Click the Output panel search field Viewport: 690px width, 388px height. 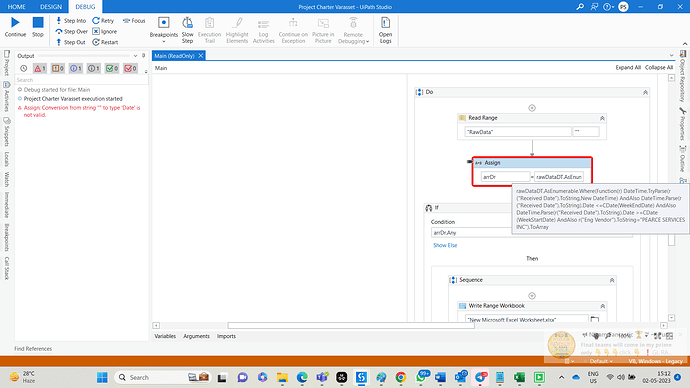[81, 80]
